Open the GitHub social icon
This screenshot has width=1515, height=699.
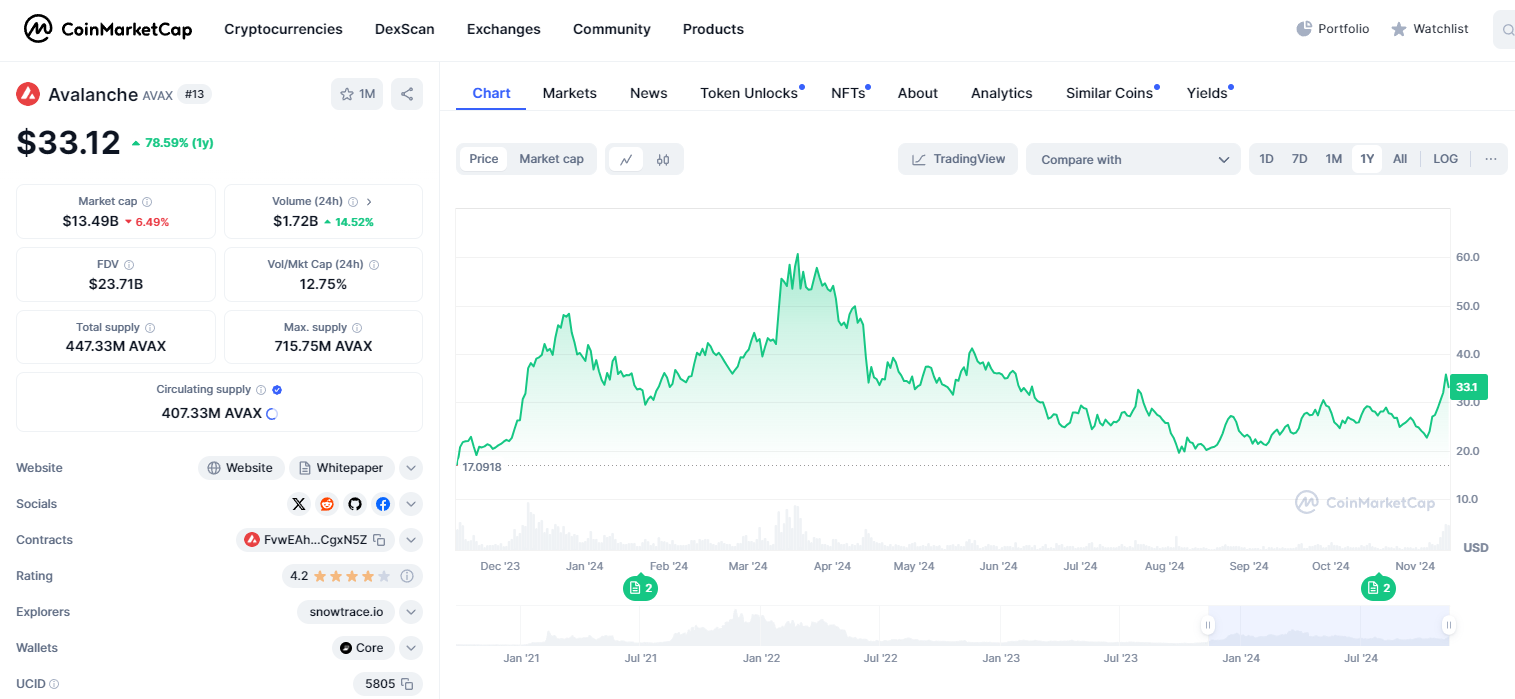pyautogui.click(x=354, y=504)
